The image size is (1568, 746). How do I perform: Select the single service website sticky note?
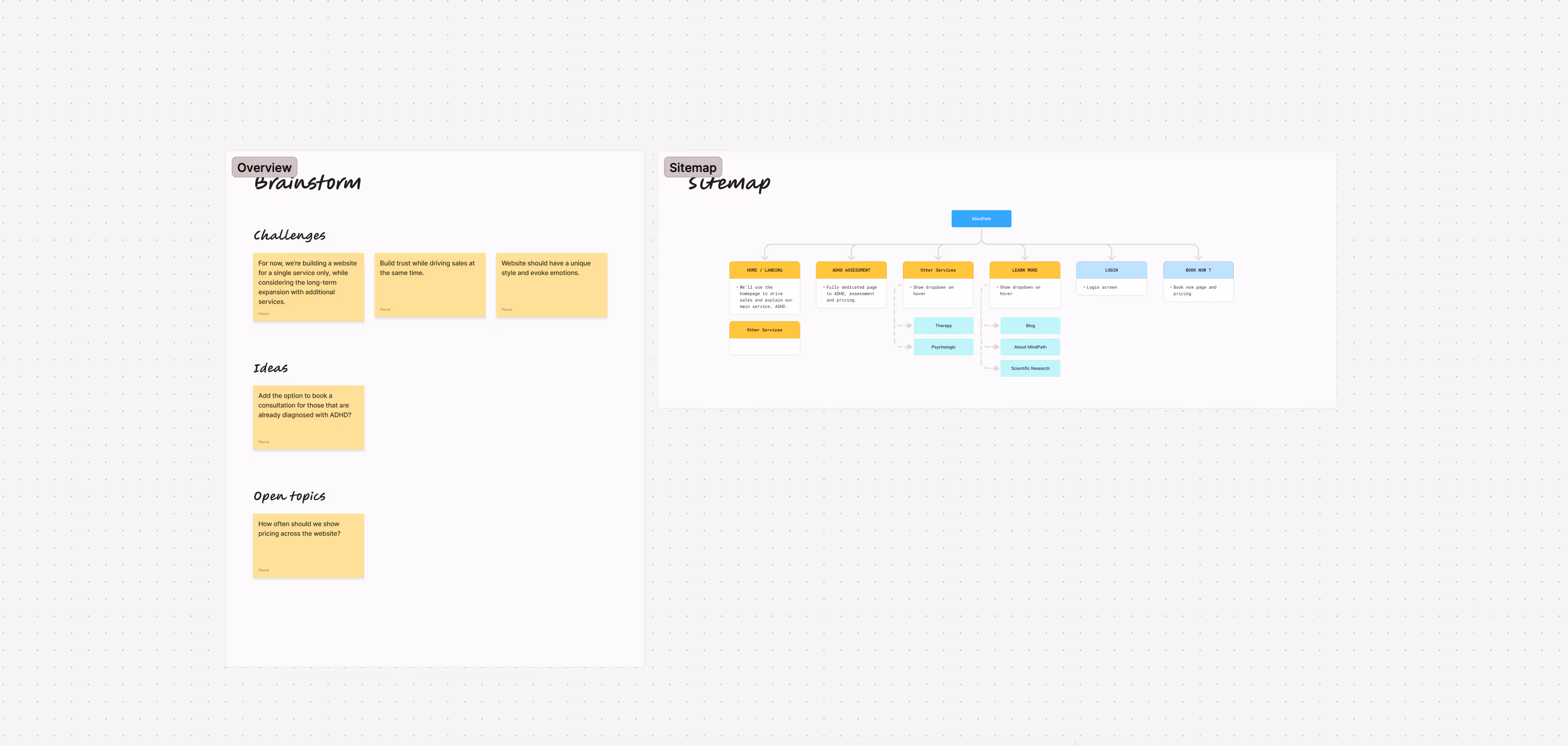[x=308, y=287]
